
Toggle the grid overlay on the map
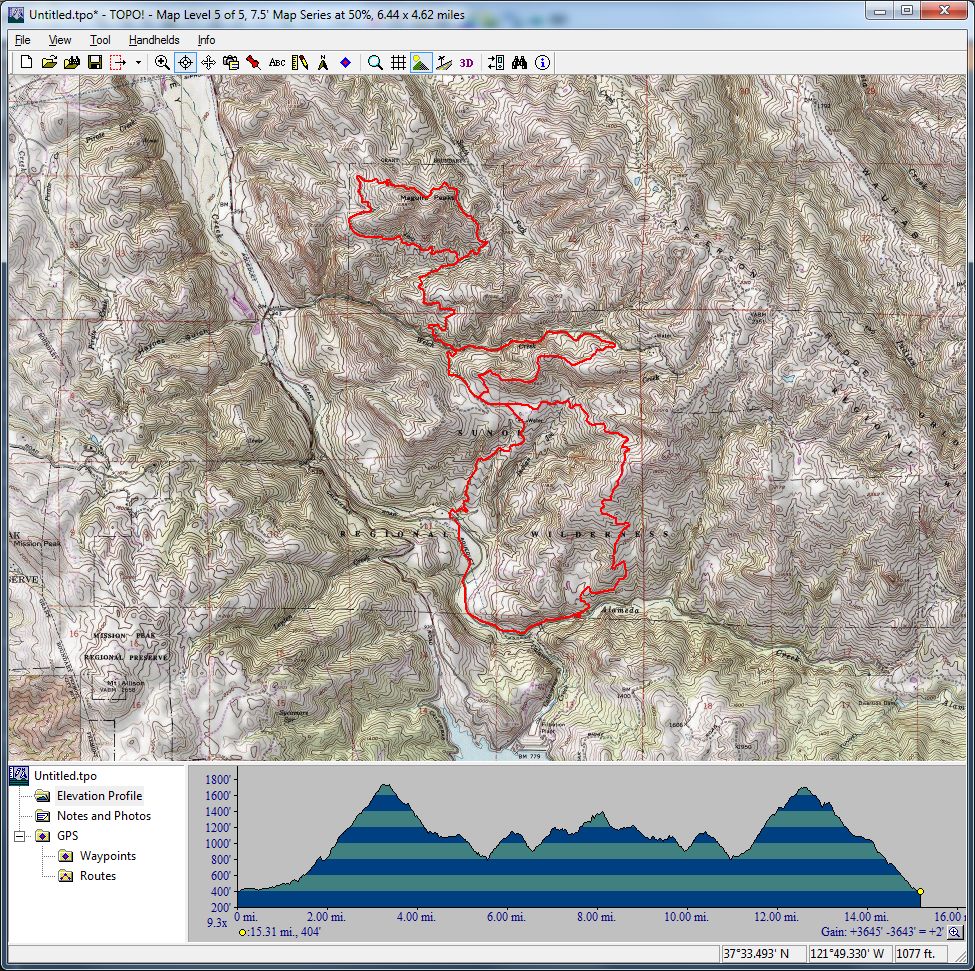(398, 62)
